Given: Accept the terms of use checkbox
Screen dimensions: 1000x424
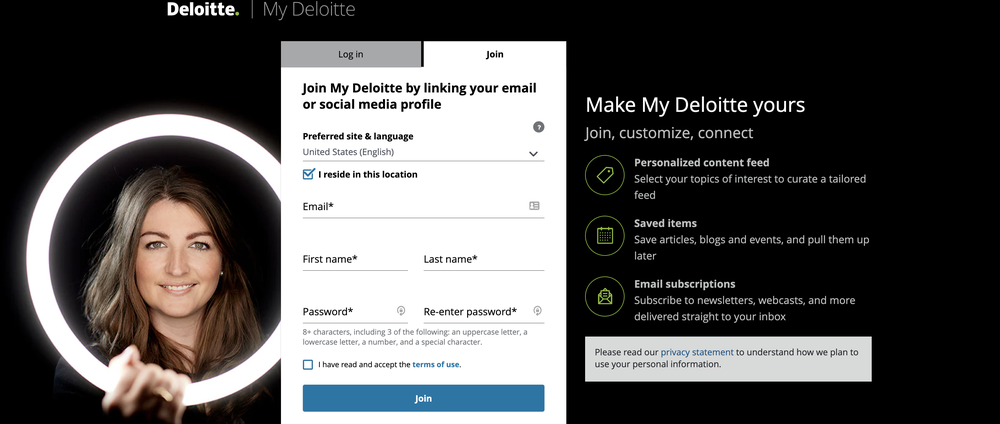Looking at the screenshot, I should [308, 365].
